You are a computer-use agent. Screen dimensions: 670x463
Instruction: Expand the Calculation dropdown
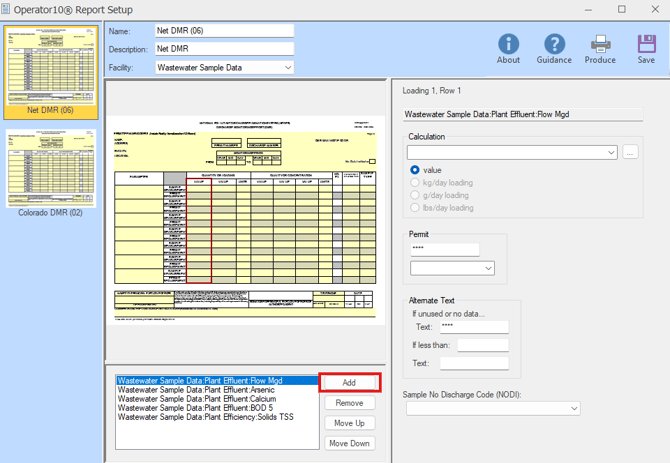611,152
